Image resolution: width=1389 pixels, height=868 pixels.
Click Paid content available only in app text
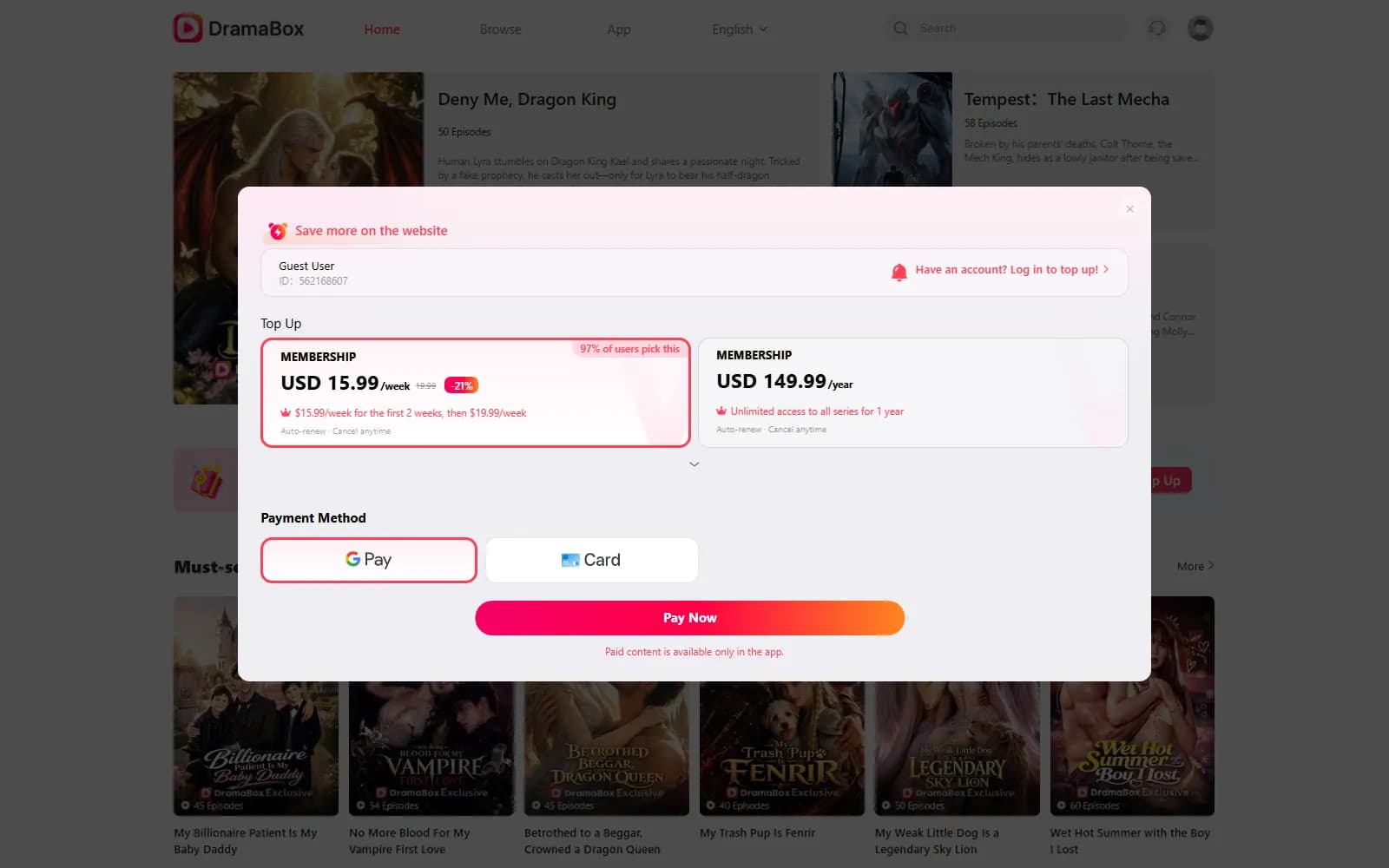coord(694,652)
